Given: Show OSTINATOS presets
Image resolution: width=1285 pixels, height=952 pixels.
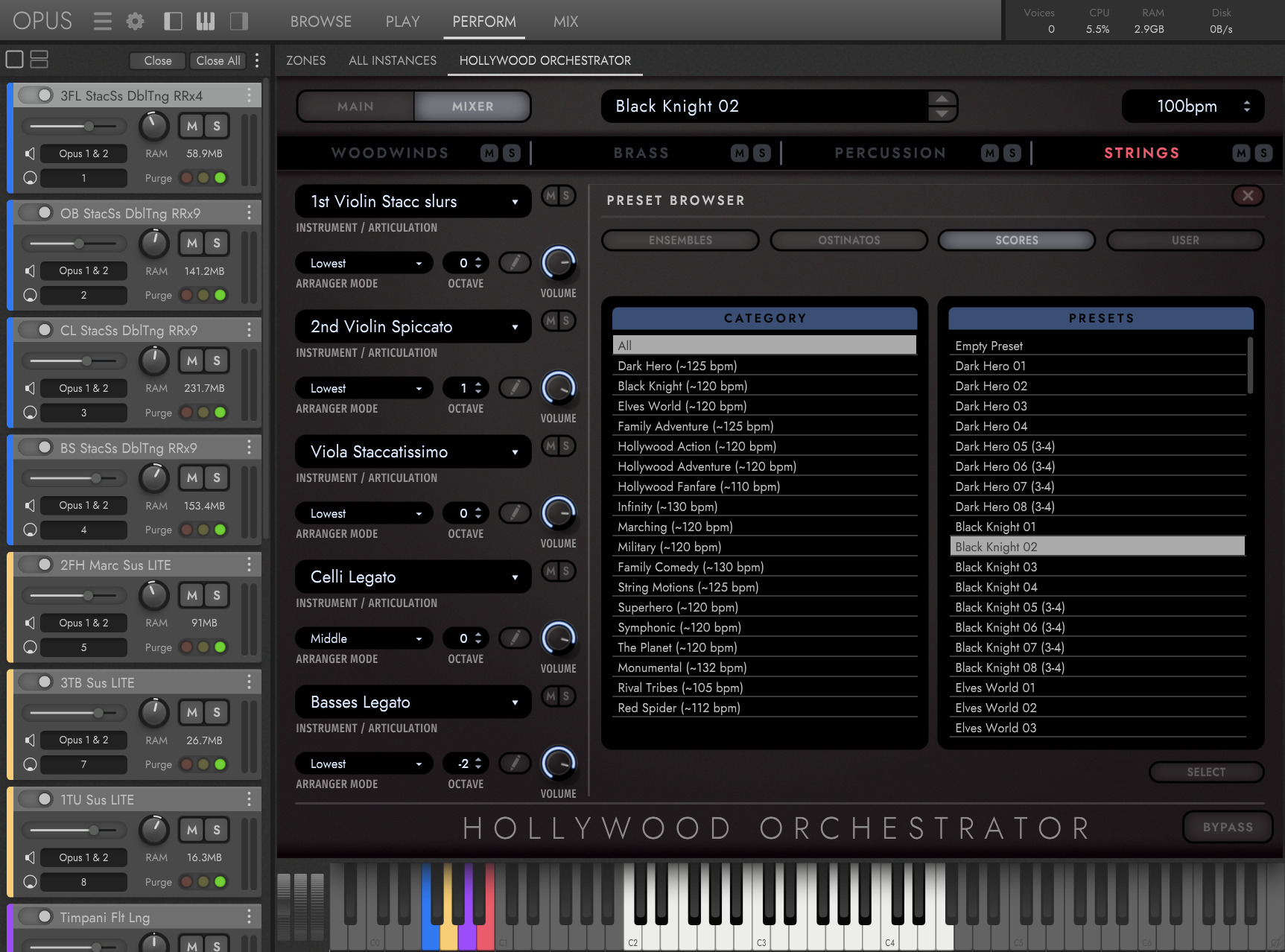Looking at the screenshot, I should pyautogui.click(x=849, y=240).
